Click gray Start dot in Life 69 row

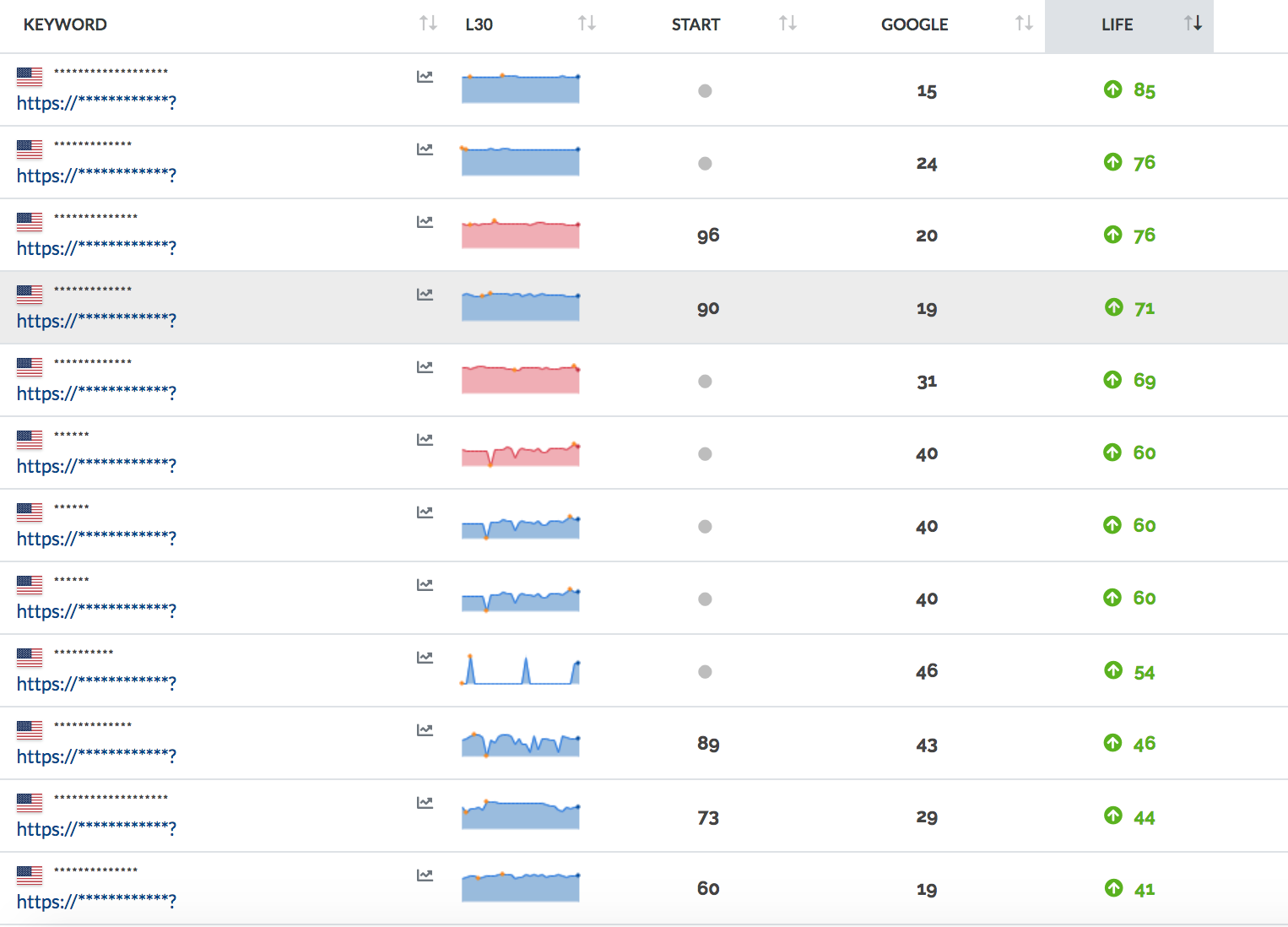[705, 382]
